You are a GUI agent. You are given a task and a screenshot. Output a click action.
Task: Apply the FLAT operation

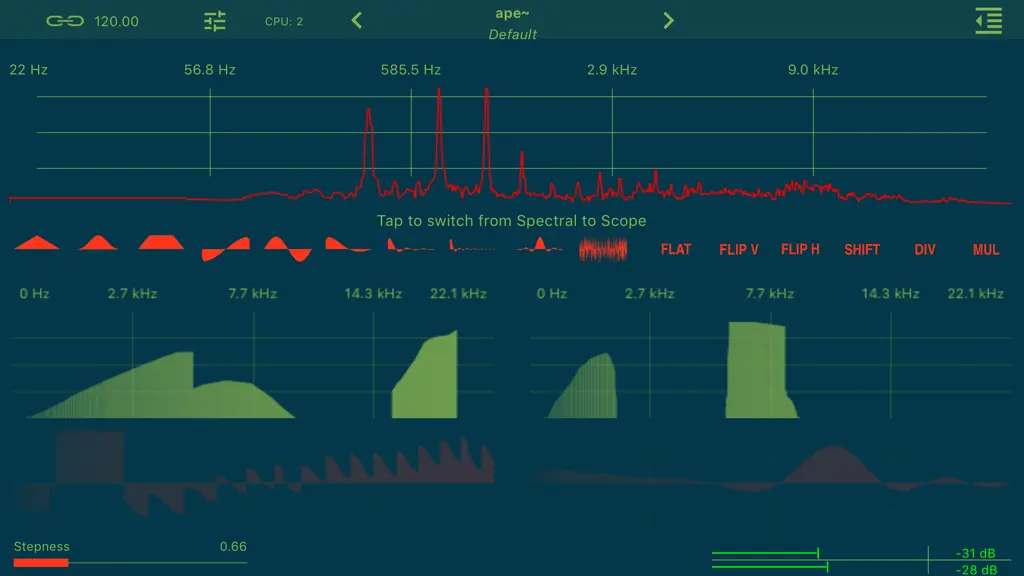(676, 249)
